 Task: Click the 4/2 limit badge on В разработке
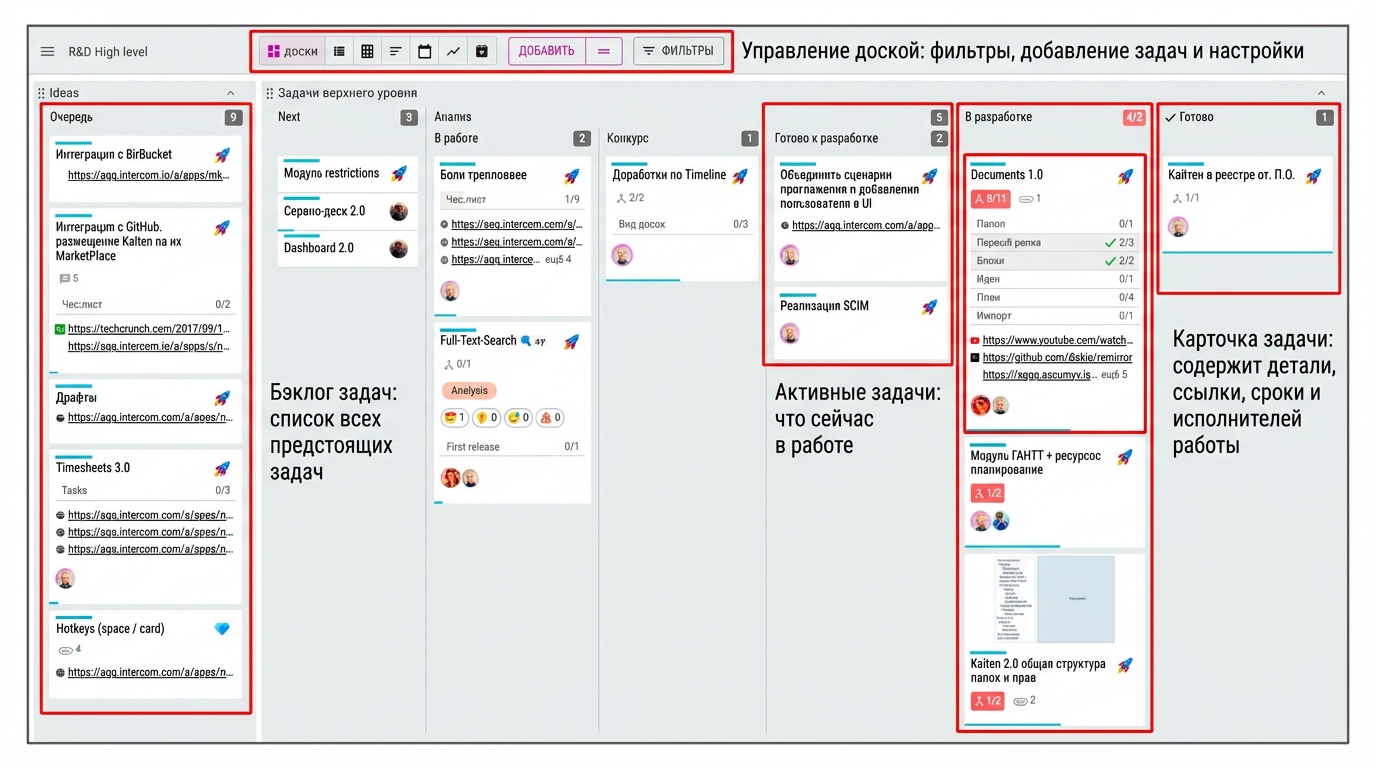coord(1134,117)
